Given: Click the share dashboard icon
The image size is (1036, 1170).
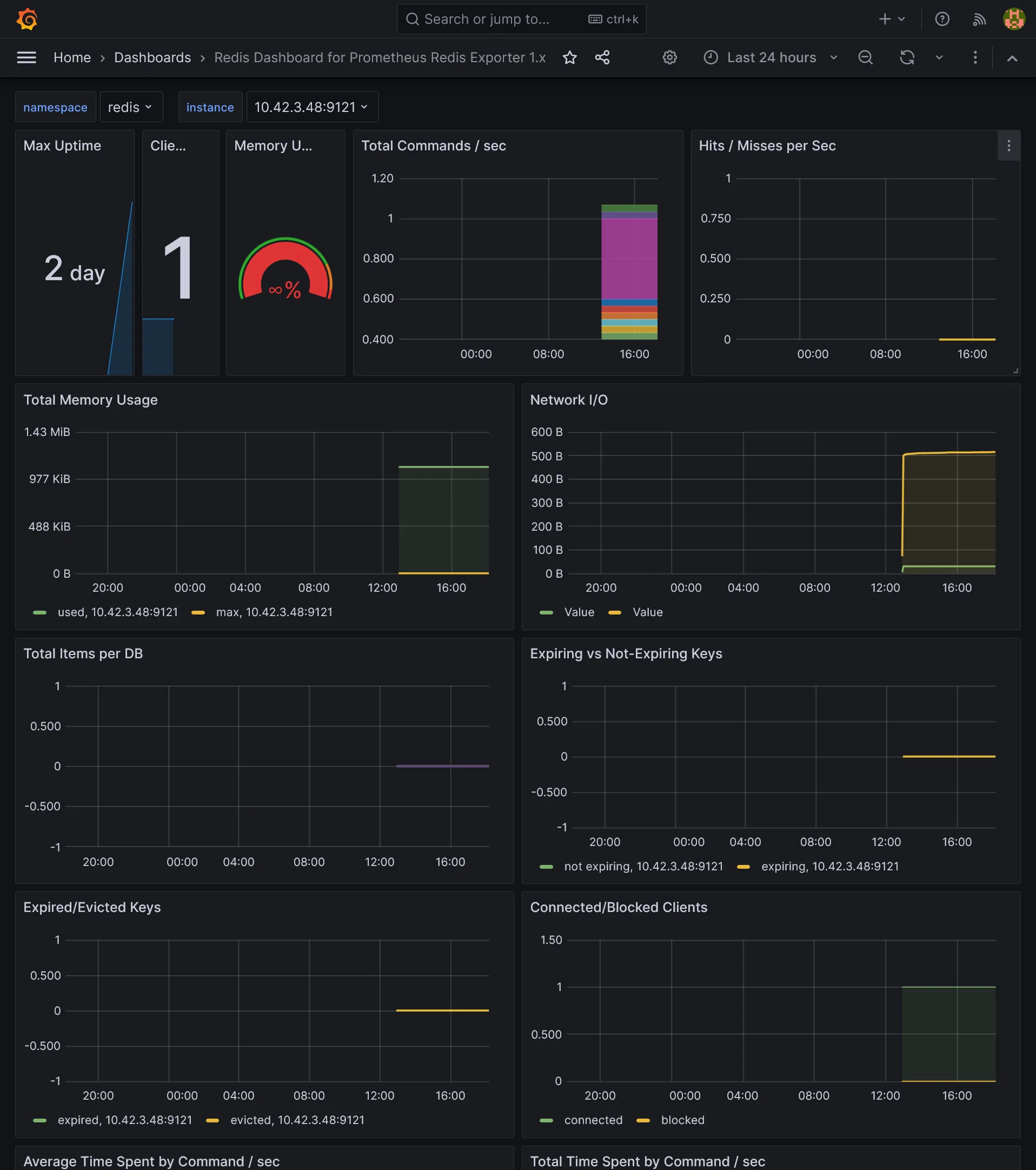Looking at the screenshot, I should [602, 57].
